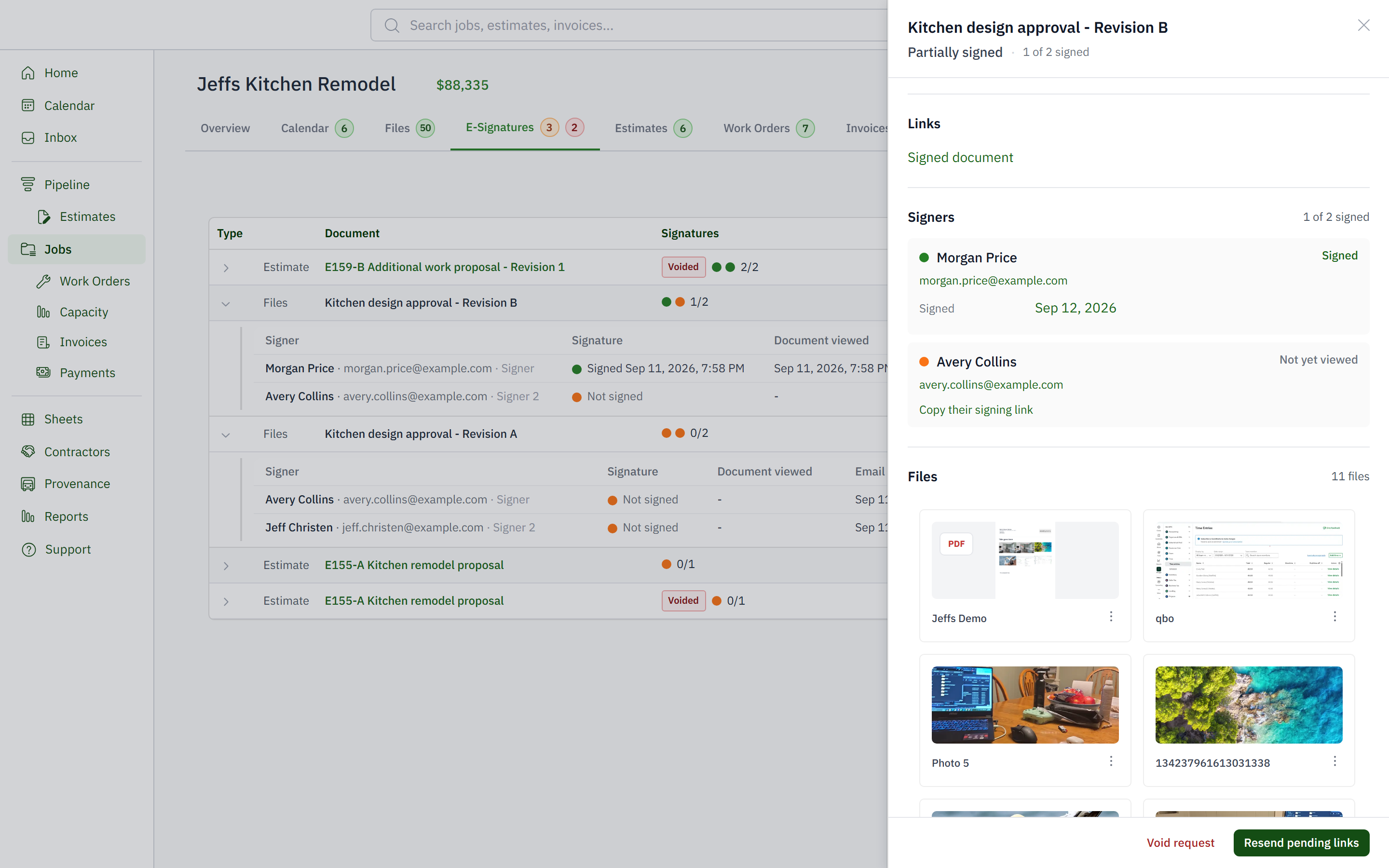This screenshot has width=1389, height=868.
Task: Click Resend pending links button
Action: tap(1301, 843)
